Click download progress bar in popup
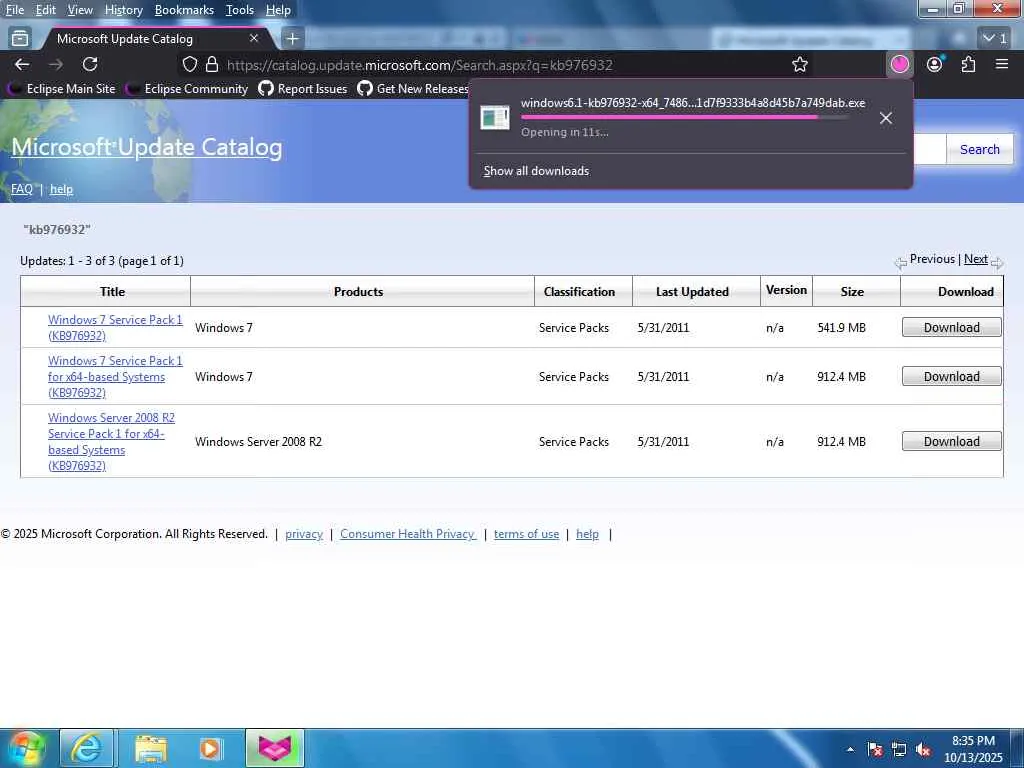The width and height of the screenshot is (1024, 768). [x=685, y=118]
